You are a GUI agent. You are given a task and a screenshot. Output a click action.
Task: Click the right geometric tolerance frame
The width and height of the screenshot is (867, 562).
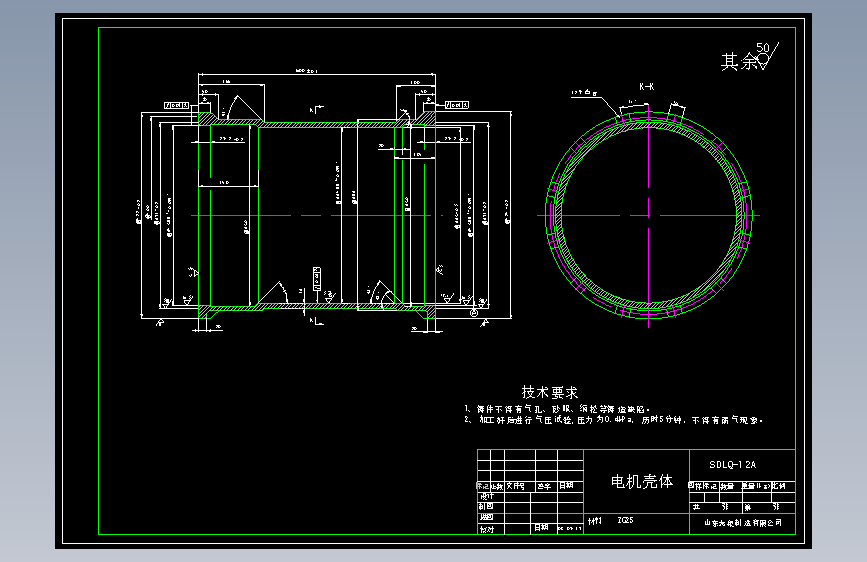457,105
